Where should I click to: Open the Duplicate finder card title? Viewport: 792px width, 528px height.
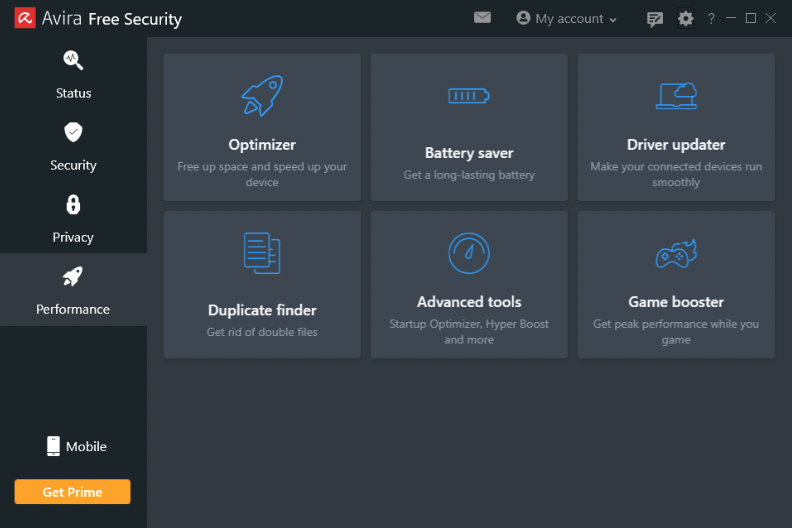pos(262,310)
